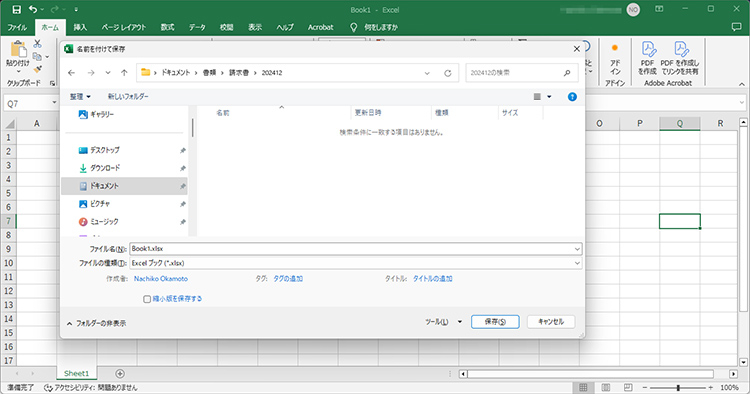Click the Tell me what to do search box
This screenshot has width=750, height=394.
pyautogui.click(x=374, y=27)
